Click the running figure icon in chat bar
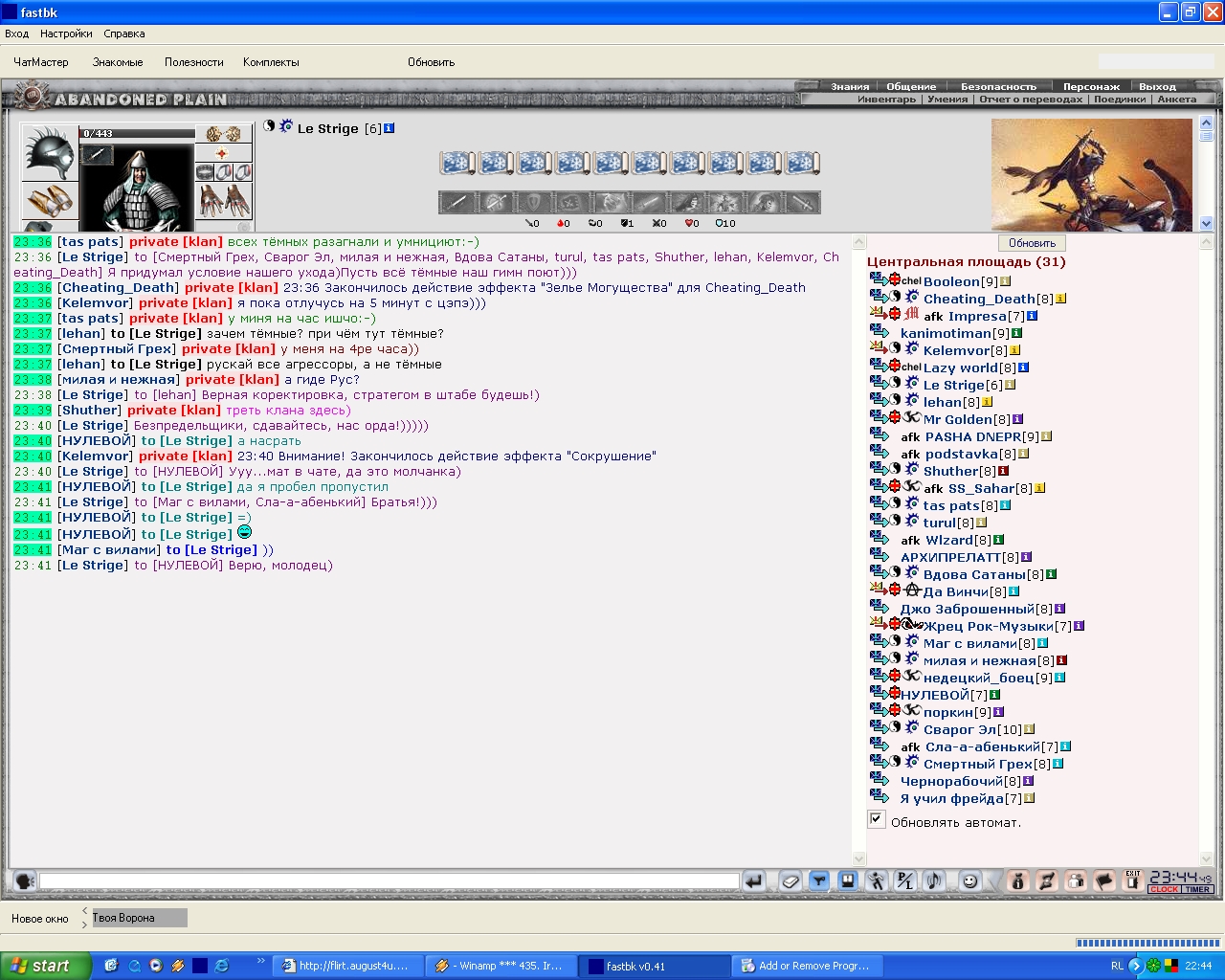This screenshot has width=1225, height=980. [x=877, y=881]
